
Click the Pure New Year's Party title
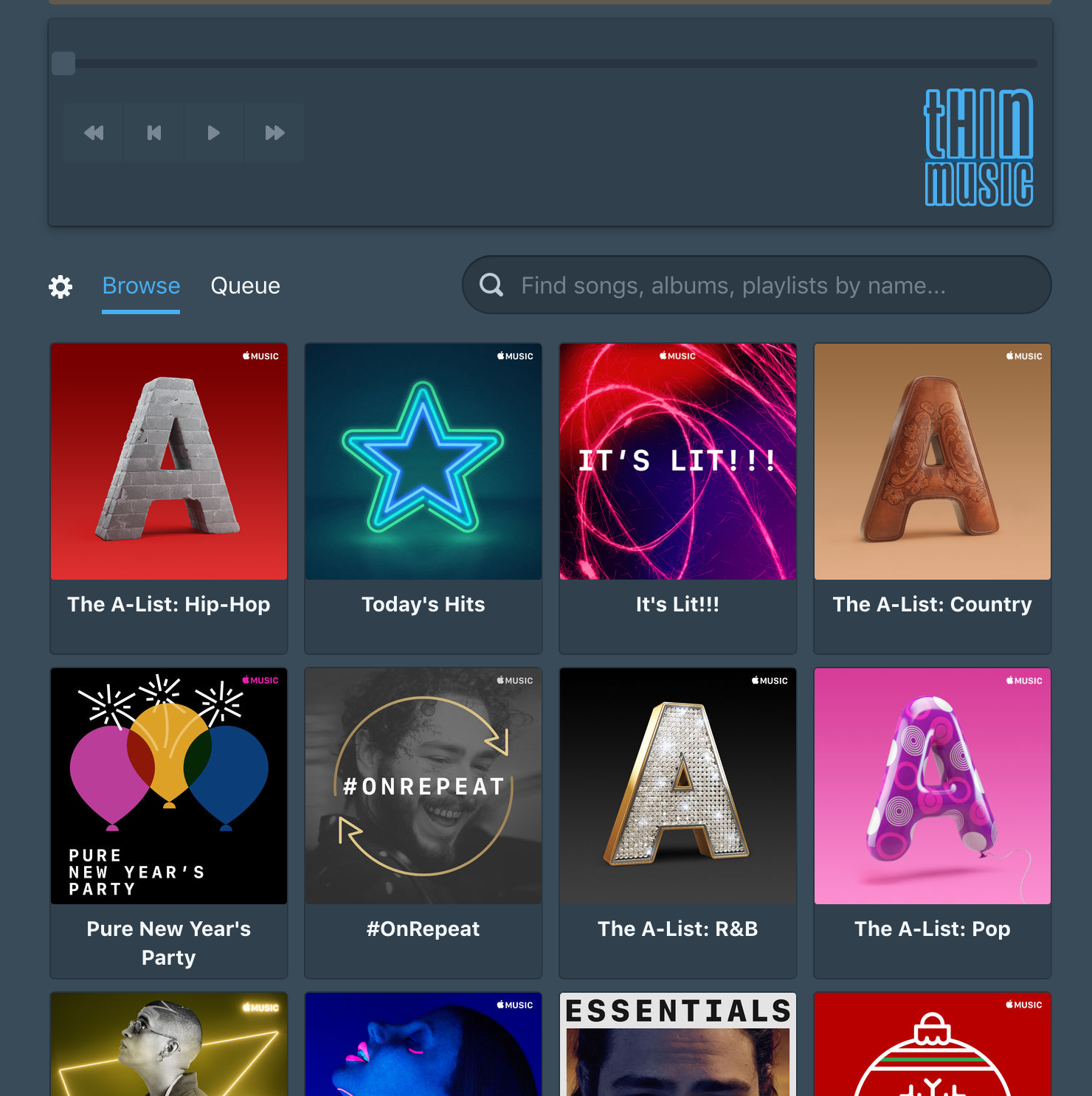tap(169, 943)
